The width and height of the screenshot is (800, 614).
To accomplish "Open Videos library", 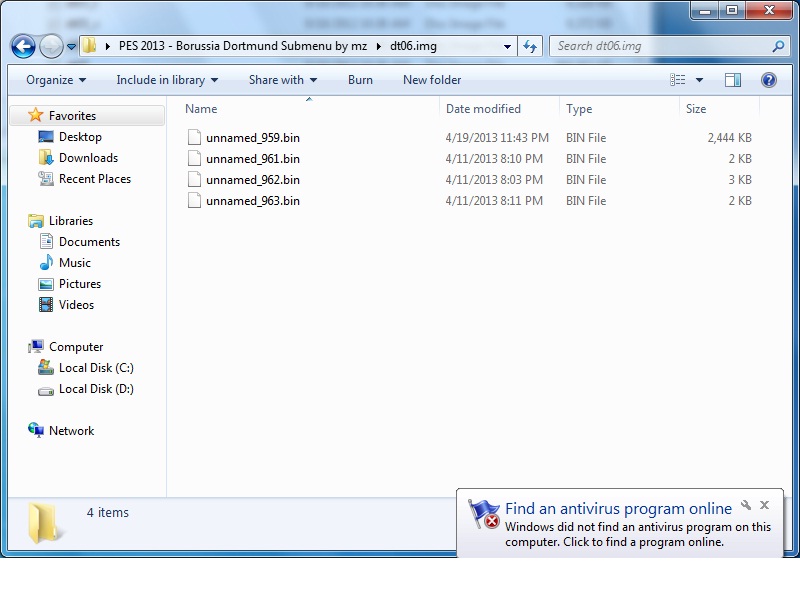I will [77, 304].
